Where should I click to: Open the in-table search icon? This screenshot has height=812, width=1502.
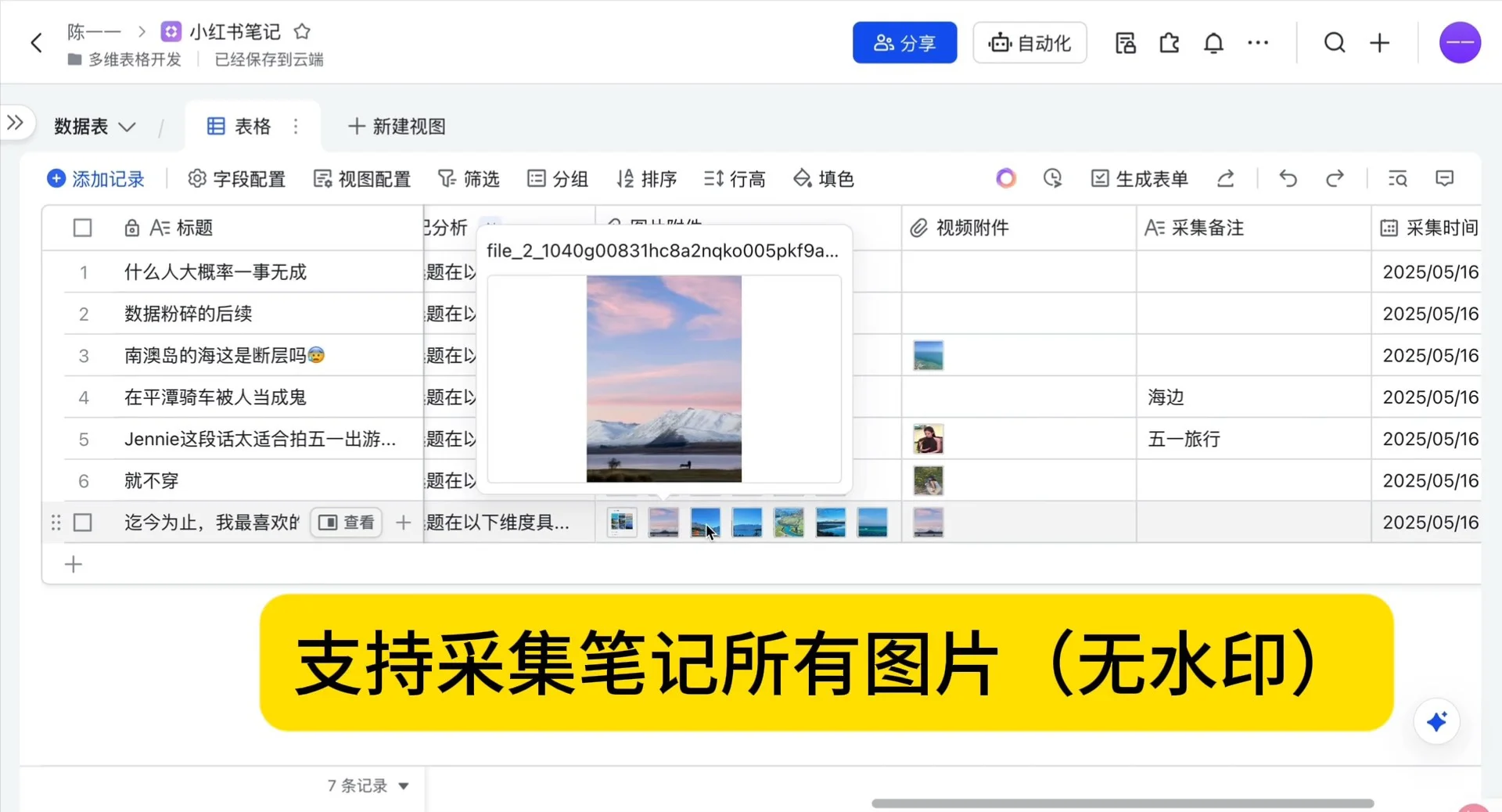1397,178
